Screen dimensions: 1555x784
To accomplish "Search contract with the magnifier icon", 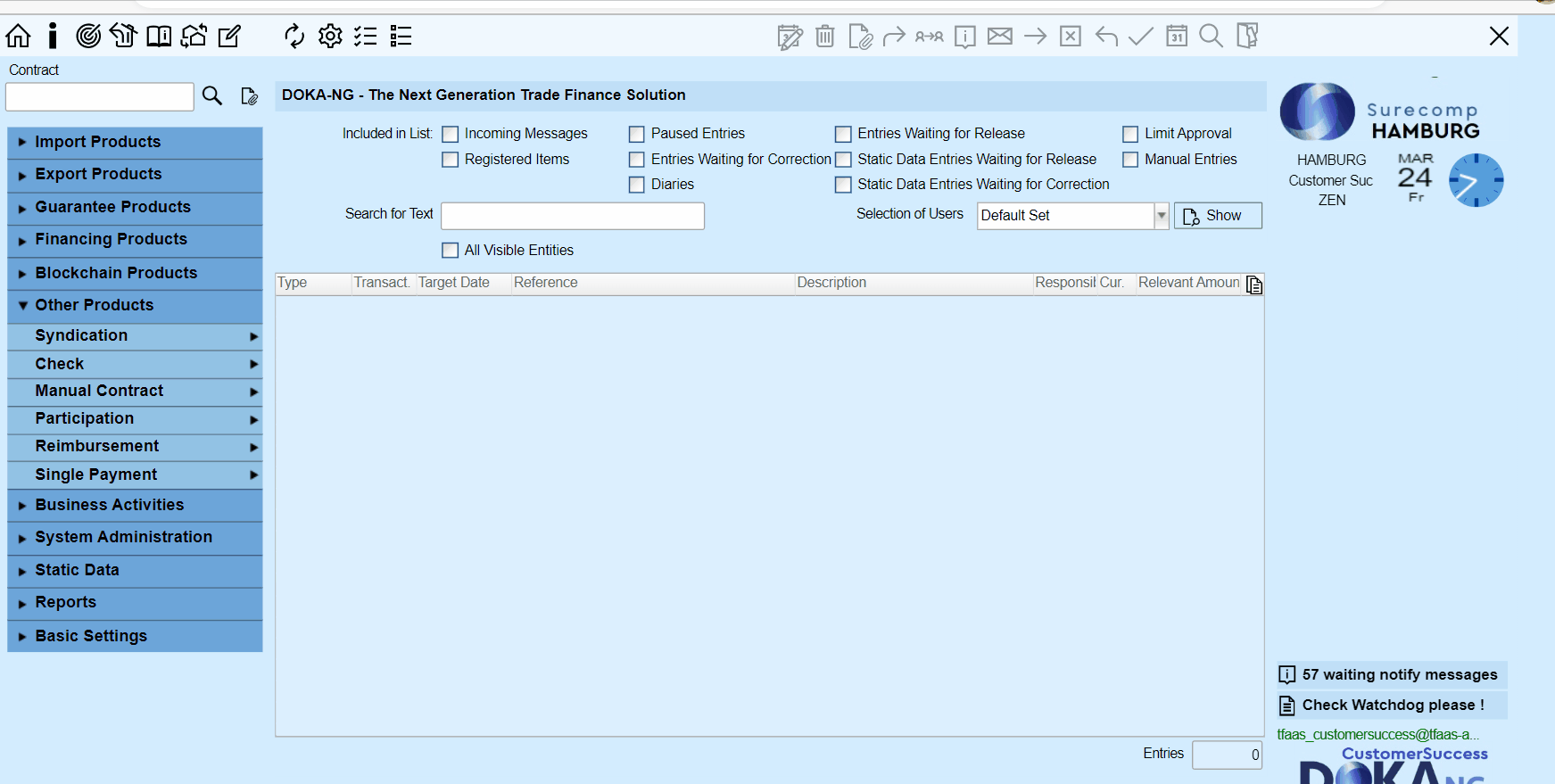I will tap(212, 95).
